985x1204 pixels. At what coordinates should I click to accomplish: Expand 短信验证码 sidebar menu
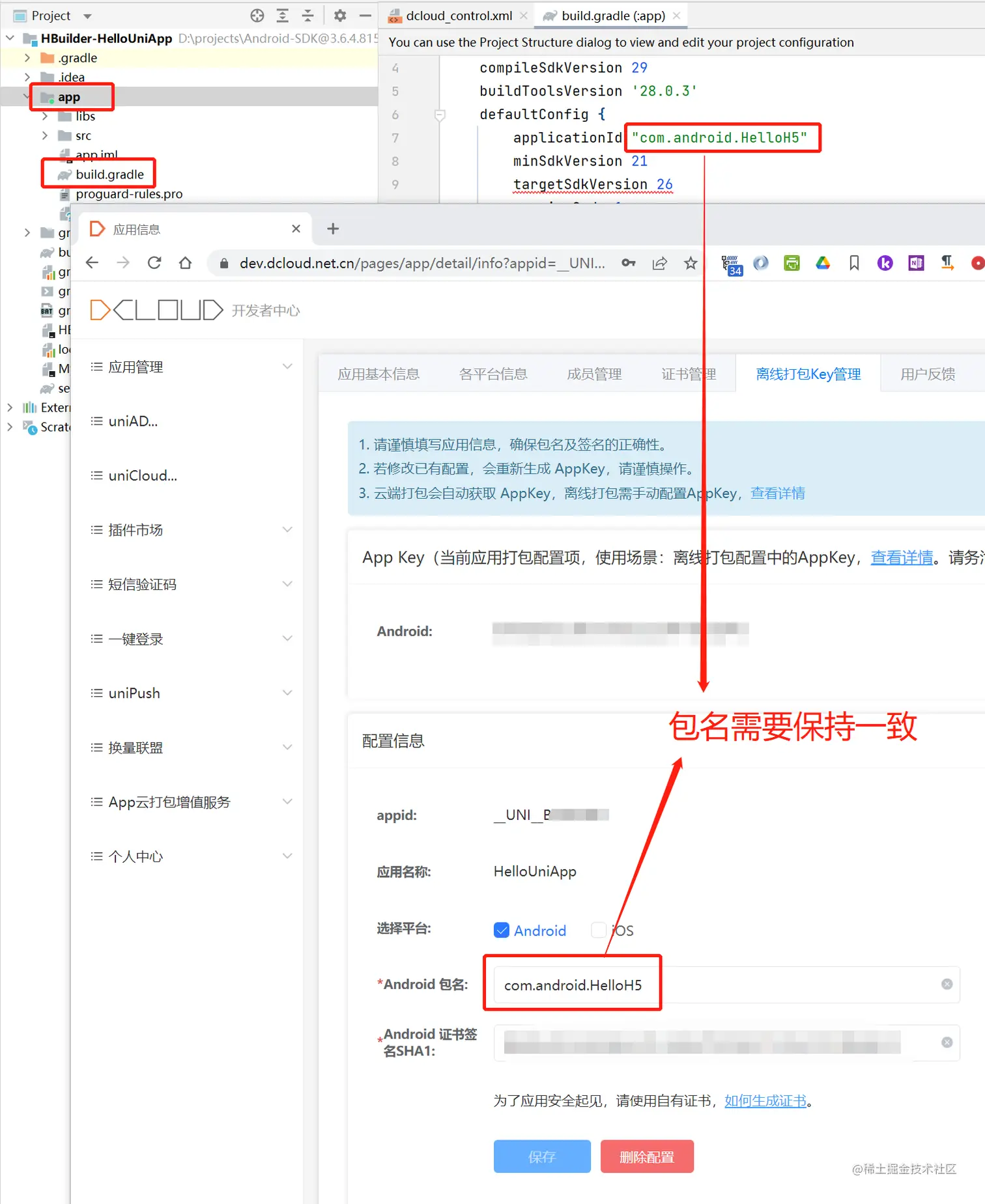point(287,584)
